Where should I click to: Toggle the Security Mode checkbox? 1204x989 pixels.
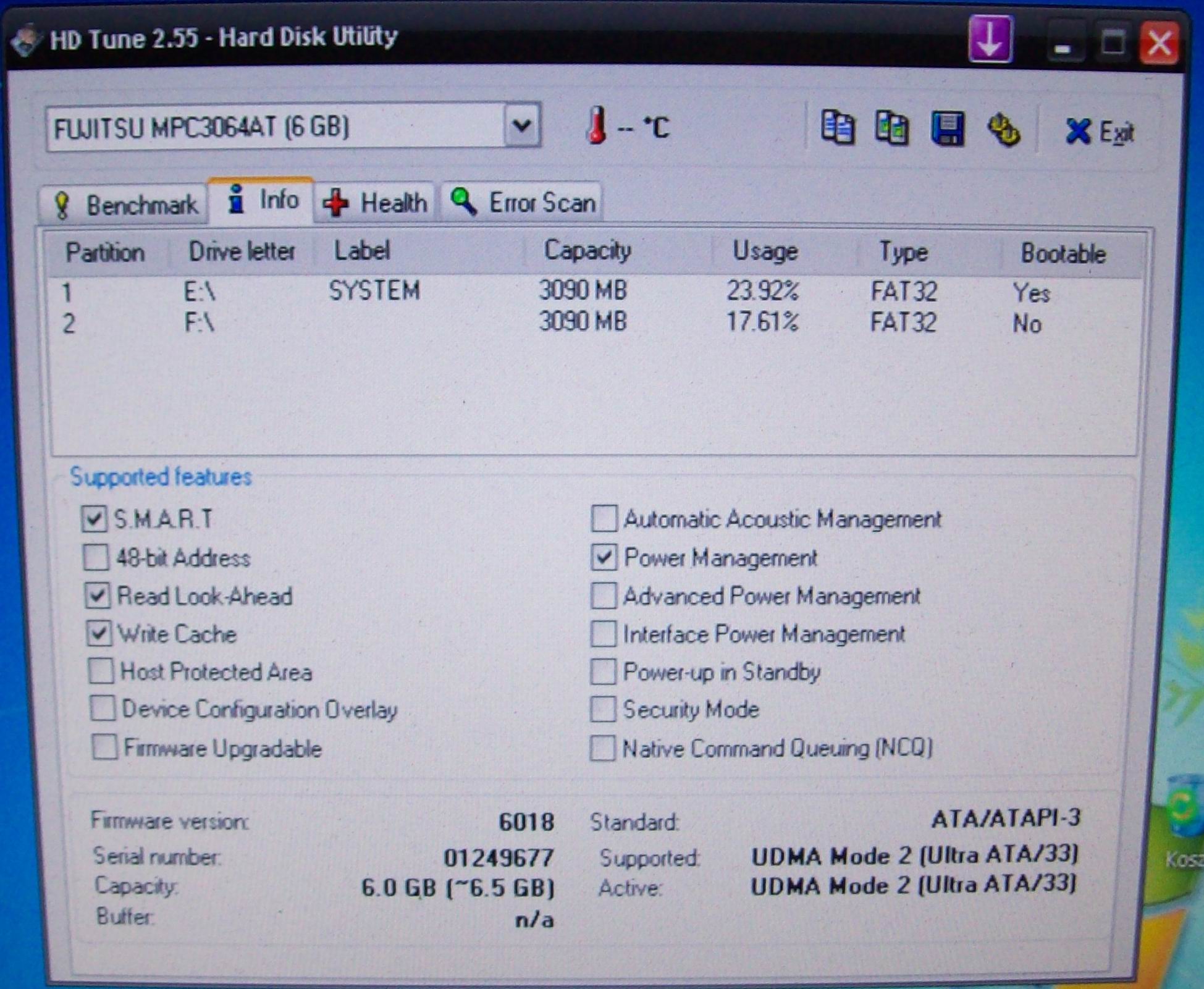(x=602, y=709)
